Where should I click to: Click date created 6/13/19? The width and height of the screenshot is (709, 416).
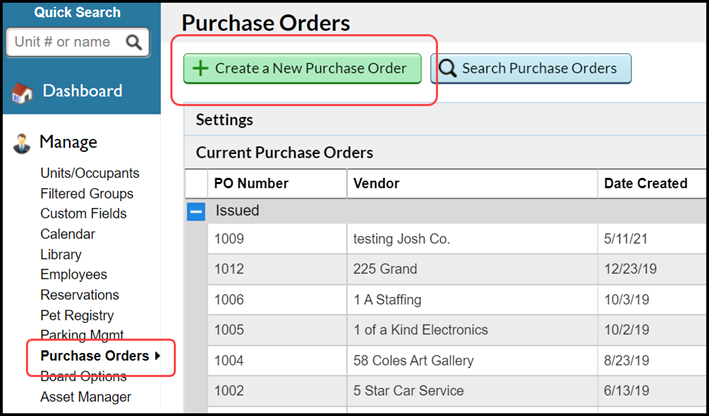click(627, 391)
